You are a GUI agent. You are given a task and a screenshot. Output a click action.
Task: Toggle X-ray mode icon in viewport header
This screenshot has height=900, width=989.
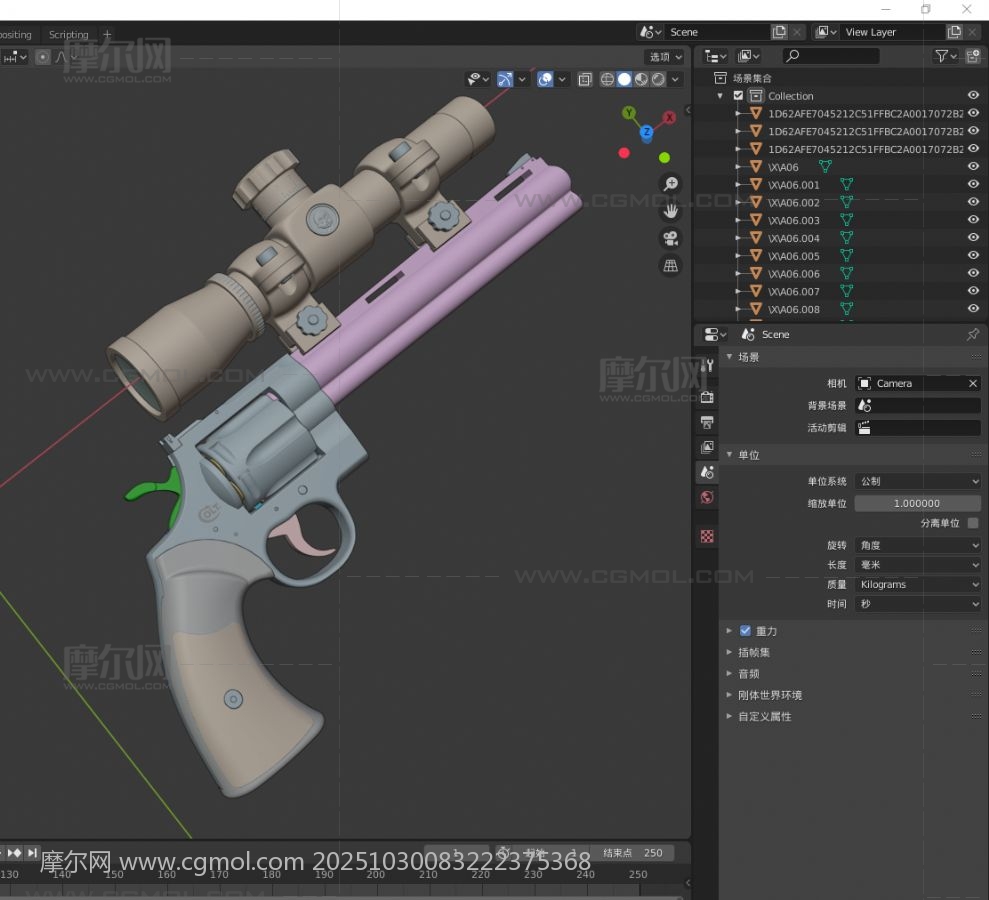(x=585, y=79)
